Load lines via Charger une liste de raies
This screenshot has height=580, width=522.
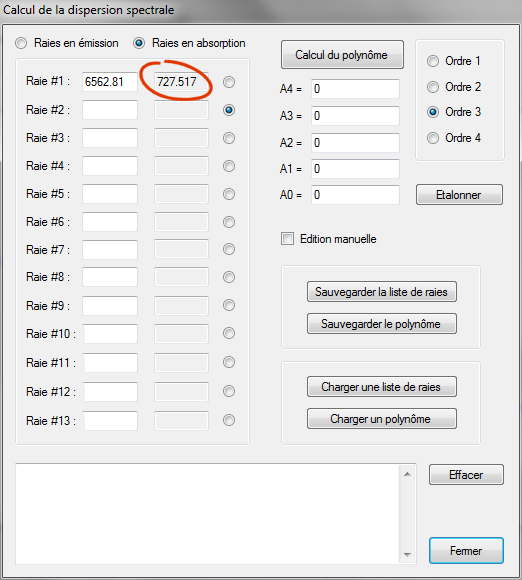click(382, 387)
